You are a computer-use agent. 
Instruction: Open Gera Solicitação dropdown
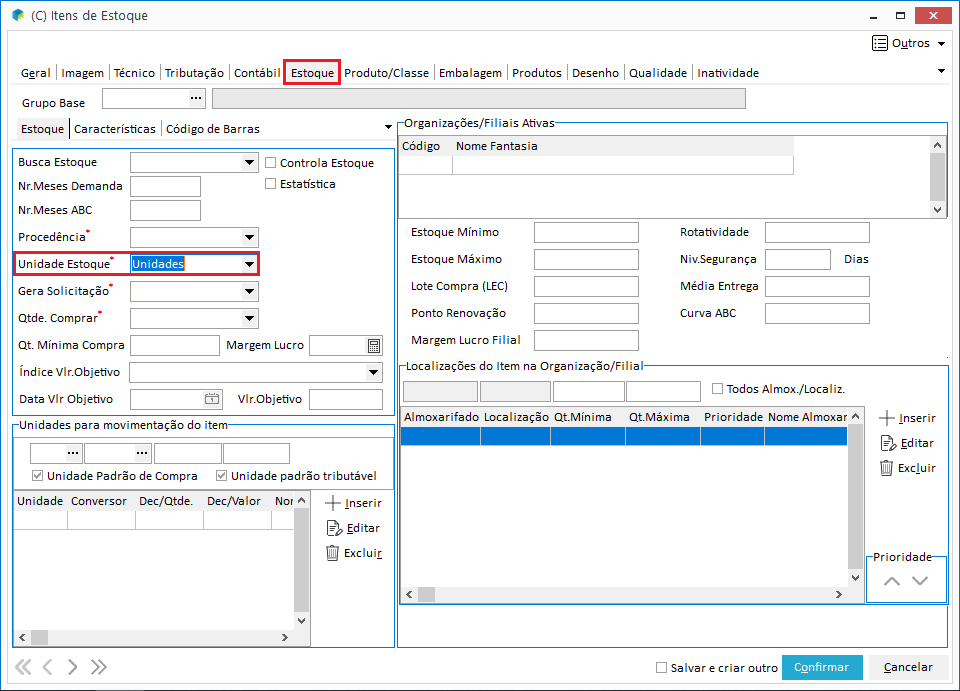point(249,291)
